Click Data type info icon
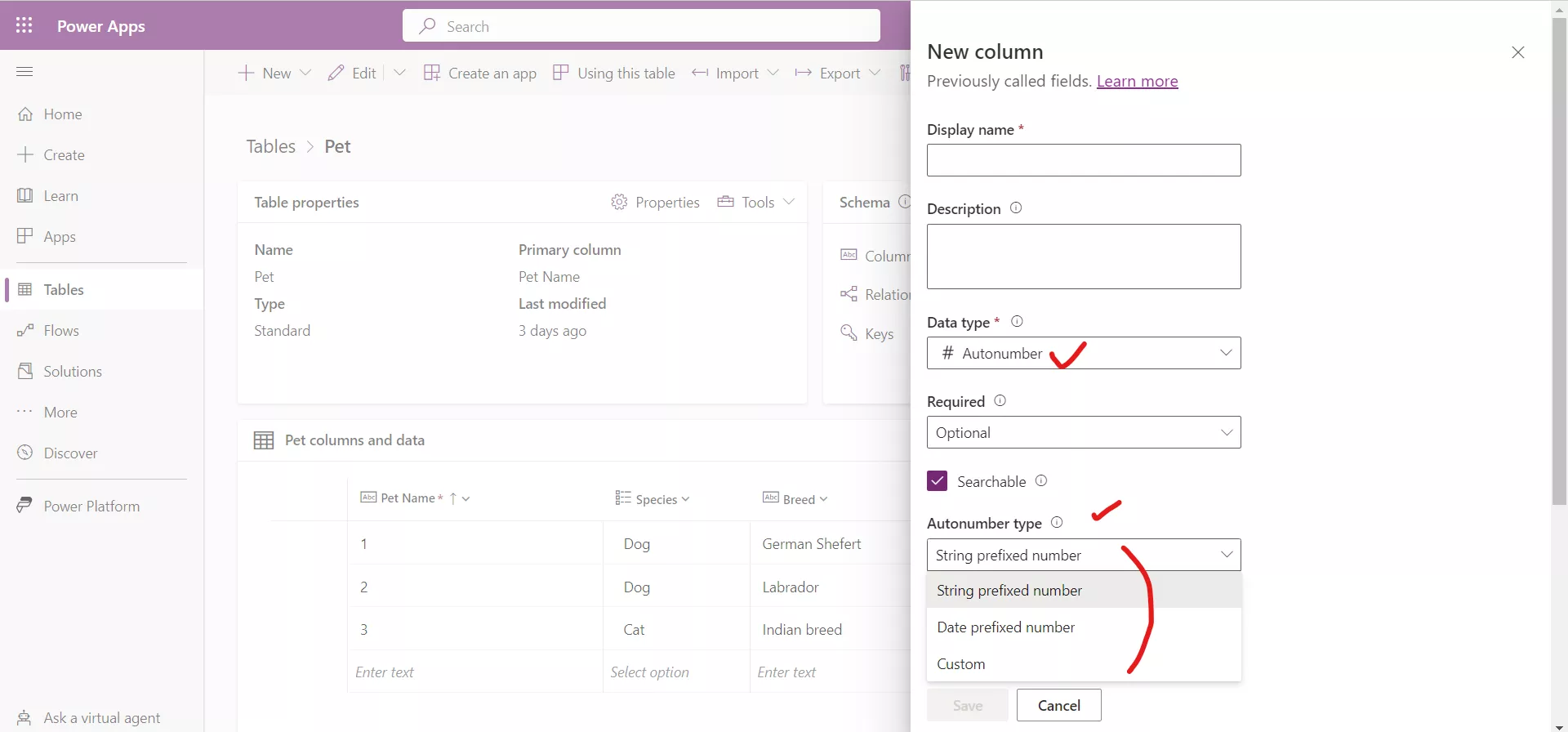This screenshot has width=1568, height=732. pyautogui.click(x=1017, y=322)
